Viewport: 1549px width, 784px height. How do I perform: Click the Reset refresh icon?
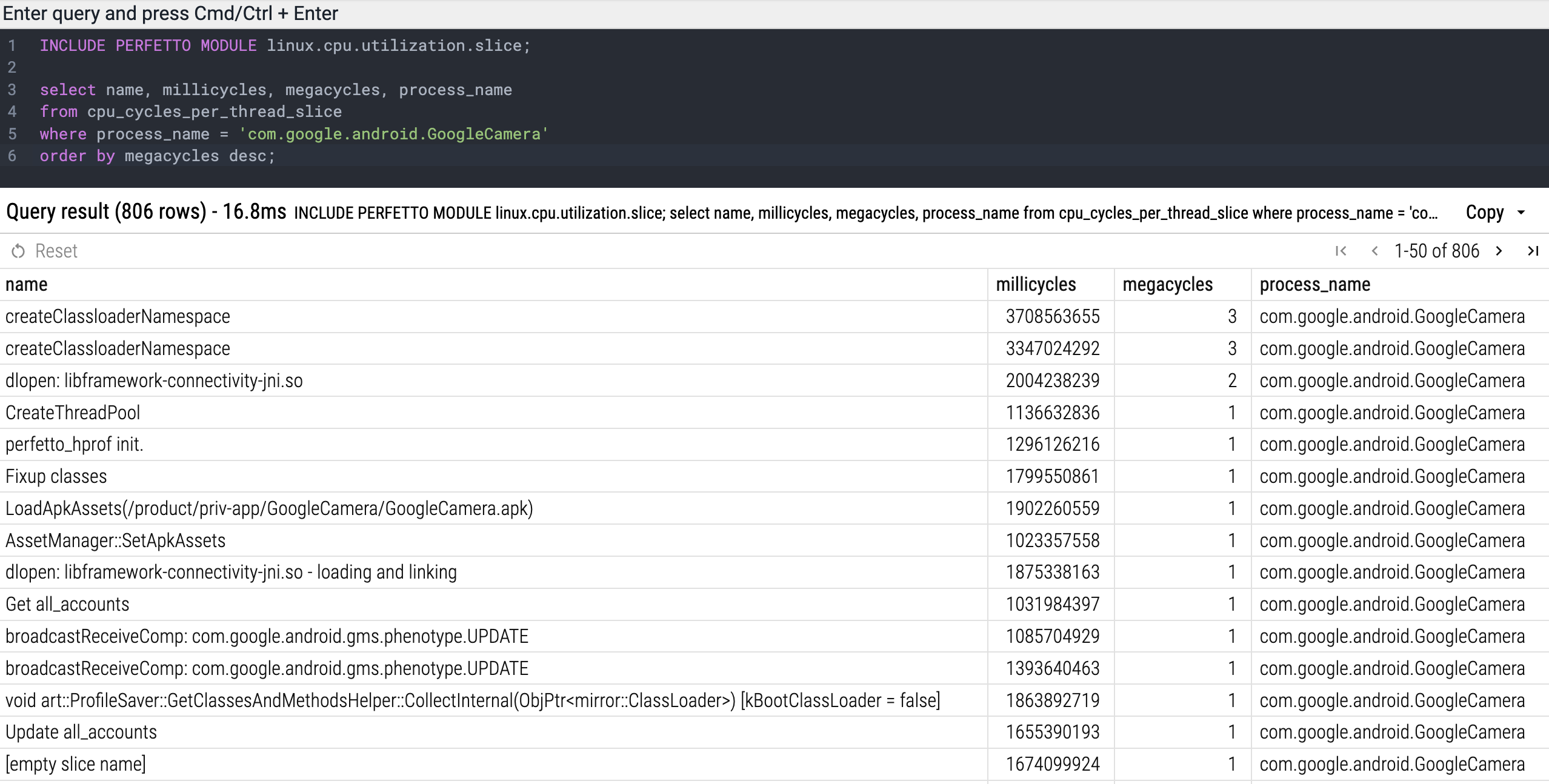tap(18, 251)
